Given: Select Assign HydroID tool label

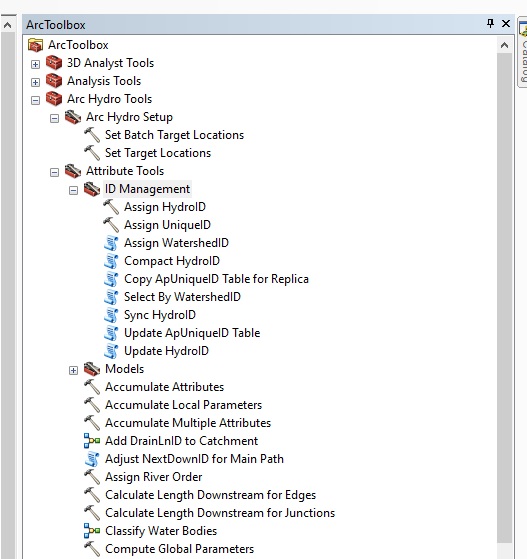Looking at the screenshot, I should [x=165, y=207].
